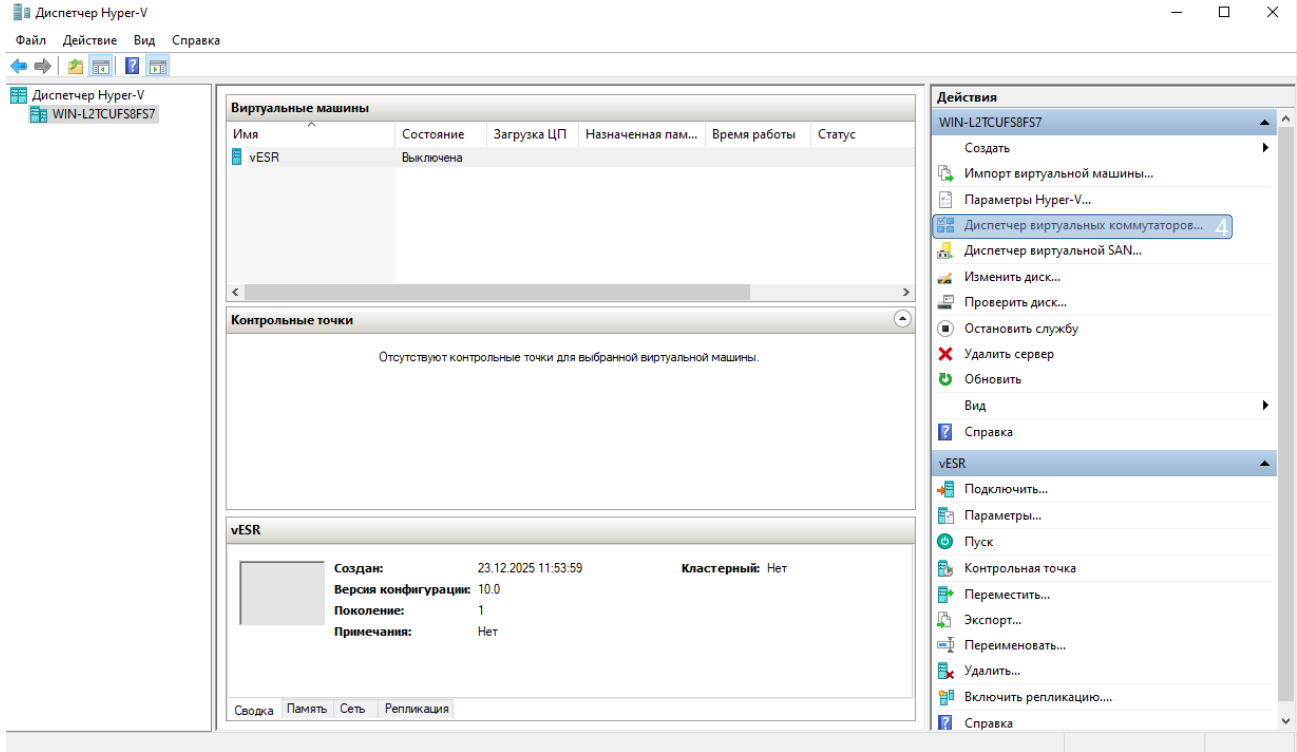Toggle the console tree toolbar icon
The image size is (1297, 752).
coord(100,67)
